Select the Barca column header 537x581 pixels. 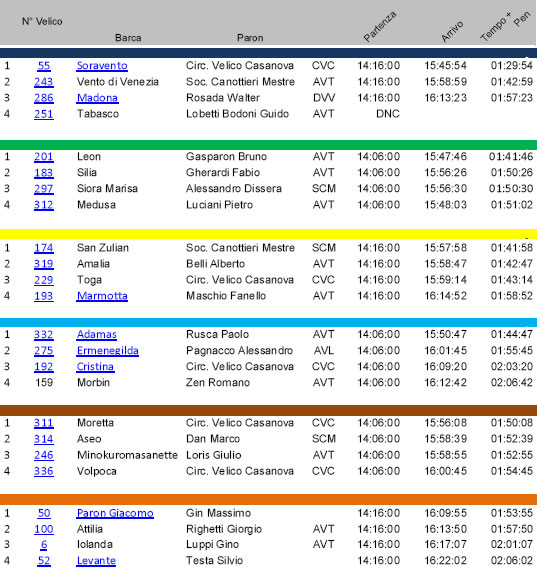[128, 38]
